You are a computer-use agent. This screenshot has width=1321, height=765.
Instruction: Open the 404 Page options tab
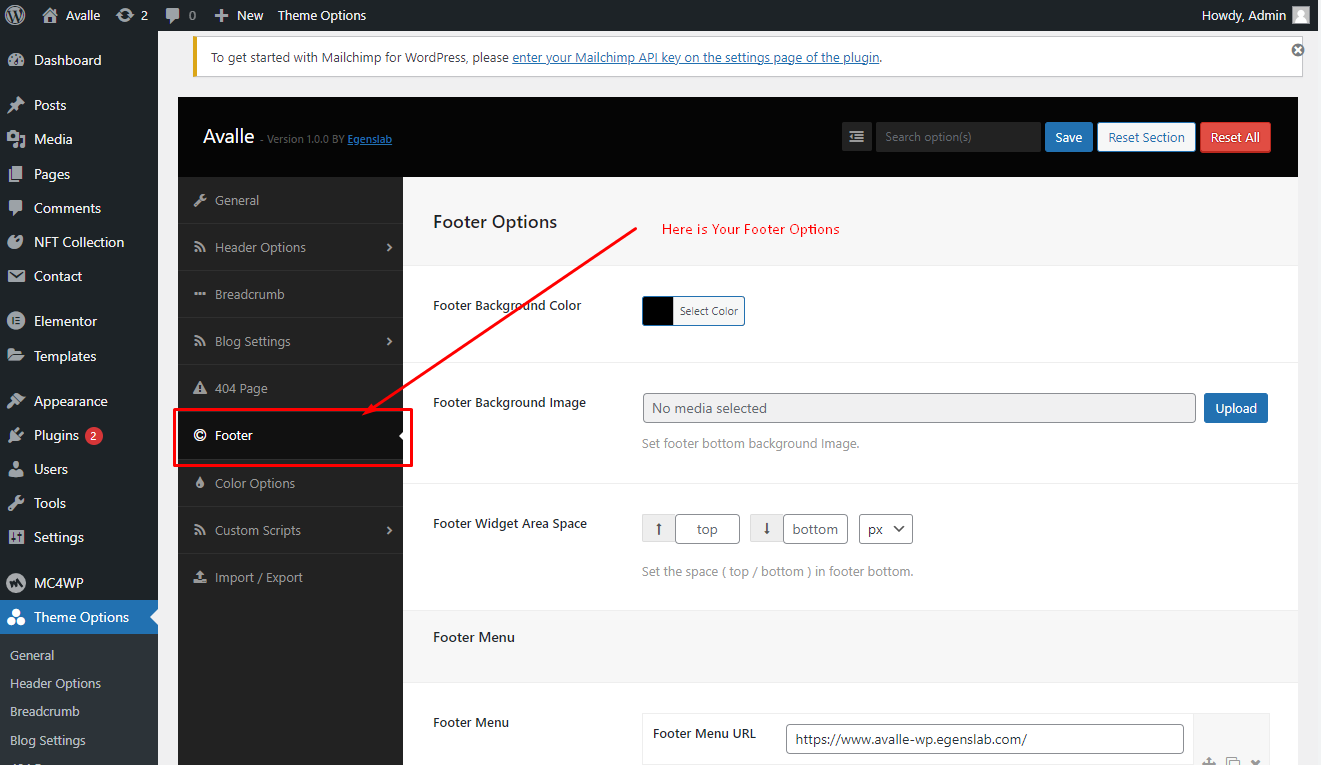tap(290, 388)
